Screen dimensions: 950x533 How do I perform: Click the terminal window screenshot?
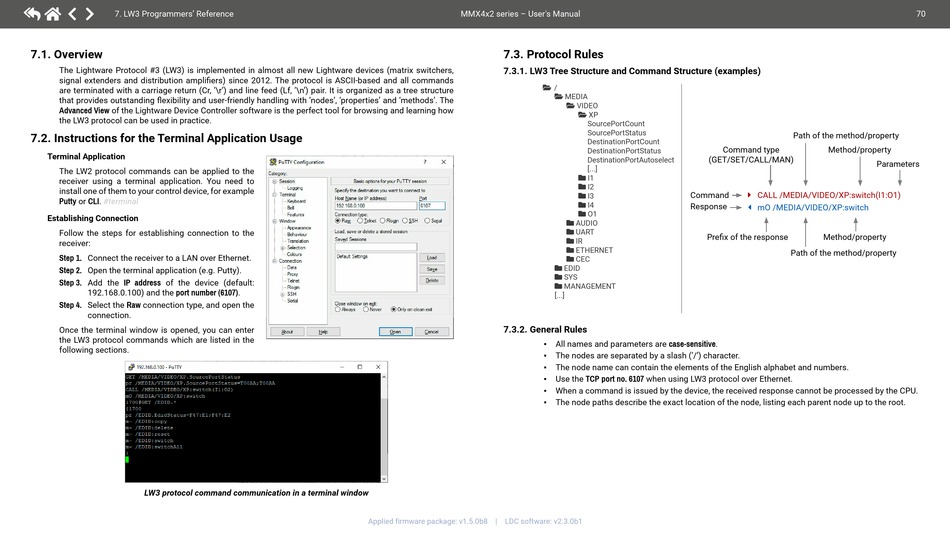coord(255,423)
